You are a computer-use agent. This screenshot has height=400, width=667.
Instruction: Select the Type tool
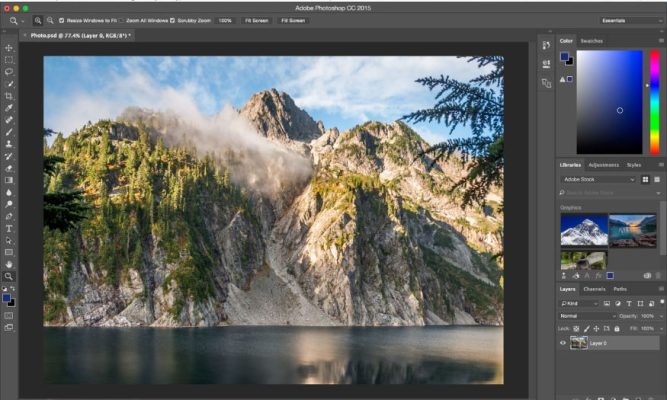tap(9, 228)
